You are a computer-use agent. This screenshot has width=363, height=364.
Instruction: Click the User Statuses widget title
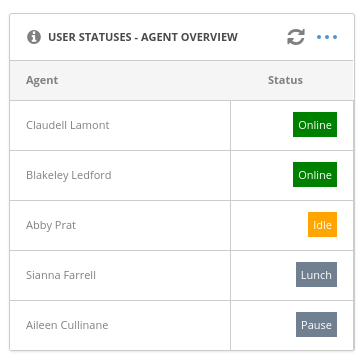[x=143, y=37]
